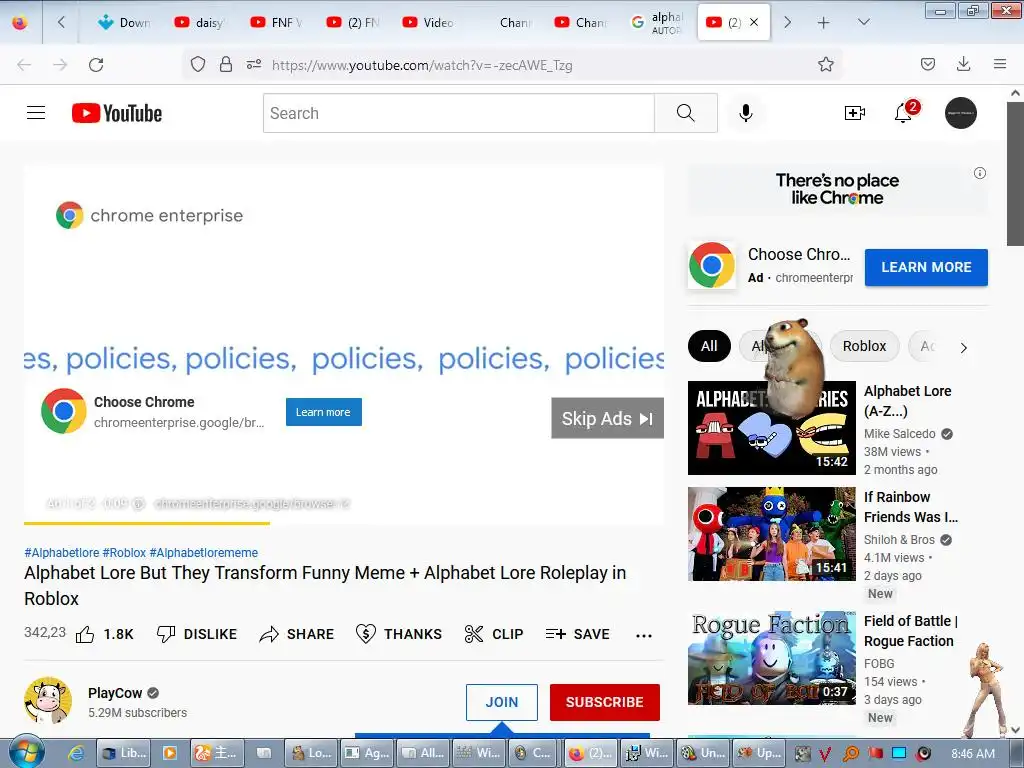Image resolution: width=1024 pixels, height=768 pixels.
Task: Click the #Alphabetlorememe hashtag
Action: click(204, 552)
